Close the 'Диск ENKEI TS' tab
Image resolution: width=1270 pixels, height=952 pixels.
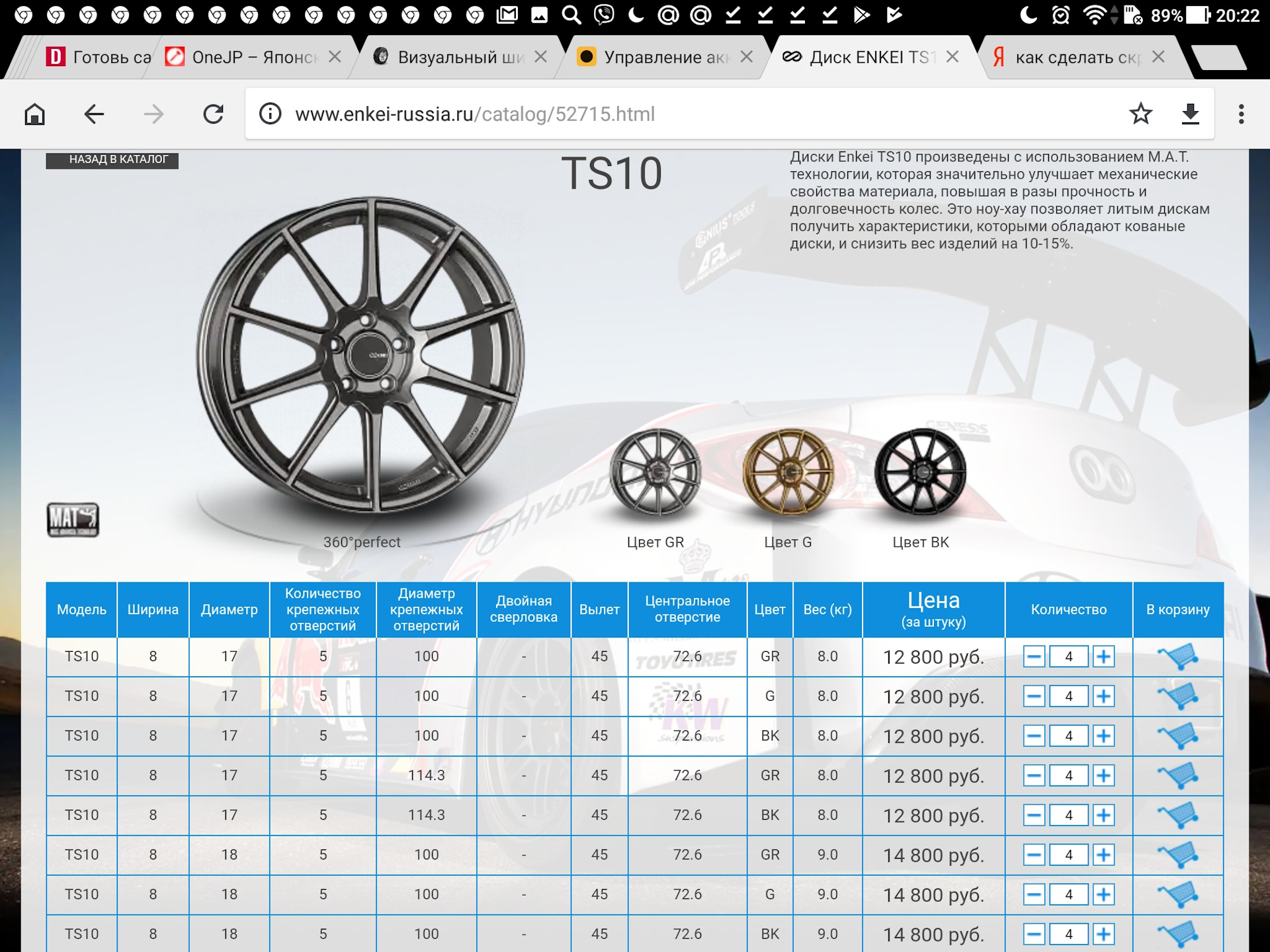point(952,57)
